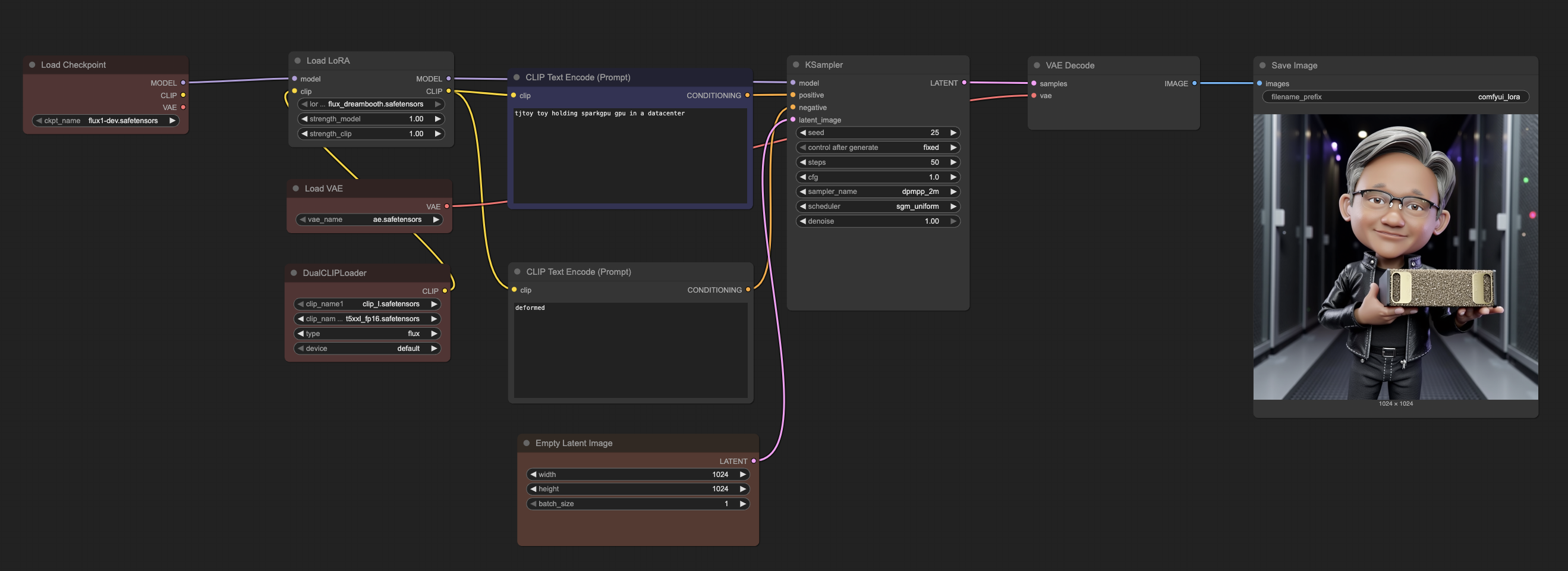Collapse the KSampler node via its title circle

(795, 64)
